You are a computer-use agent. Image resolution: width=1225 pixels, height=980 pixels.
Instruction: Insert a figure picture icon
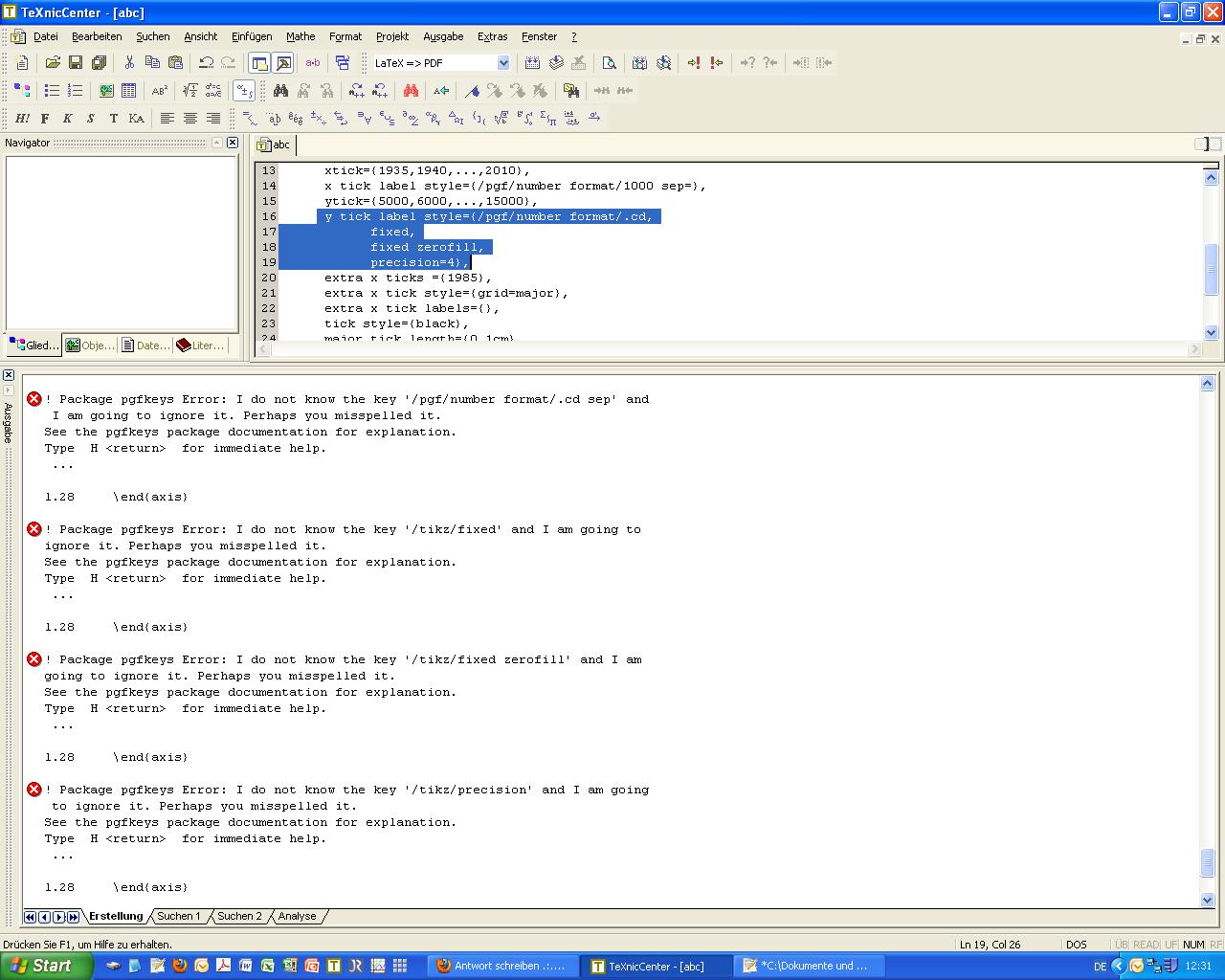[x=106, y=91]
